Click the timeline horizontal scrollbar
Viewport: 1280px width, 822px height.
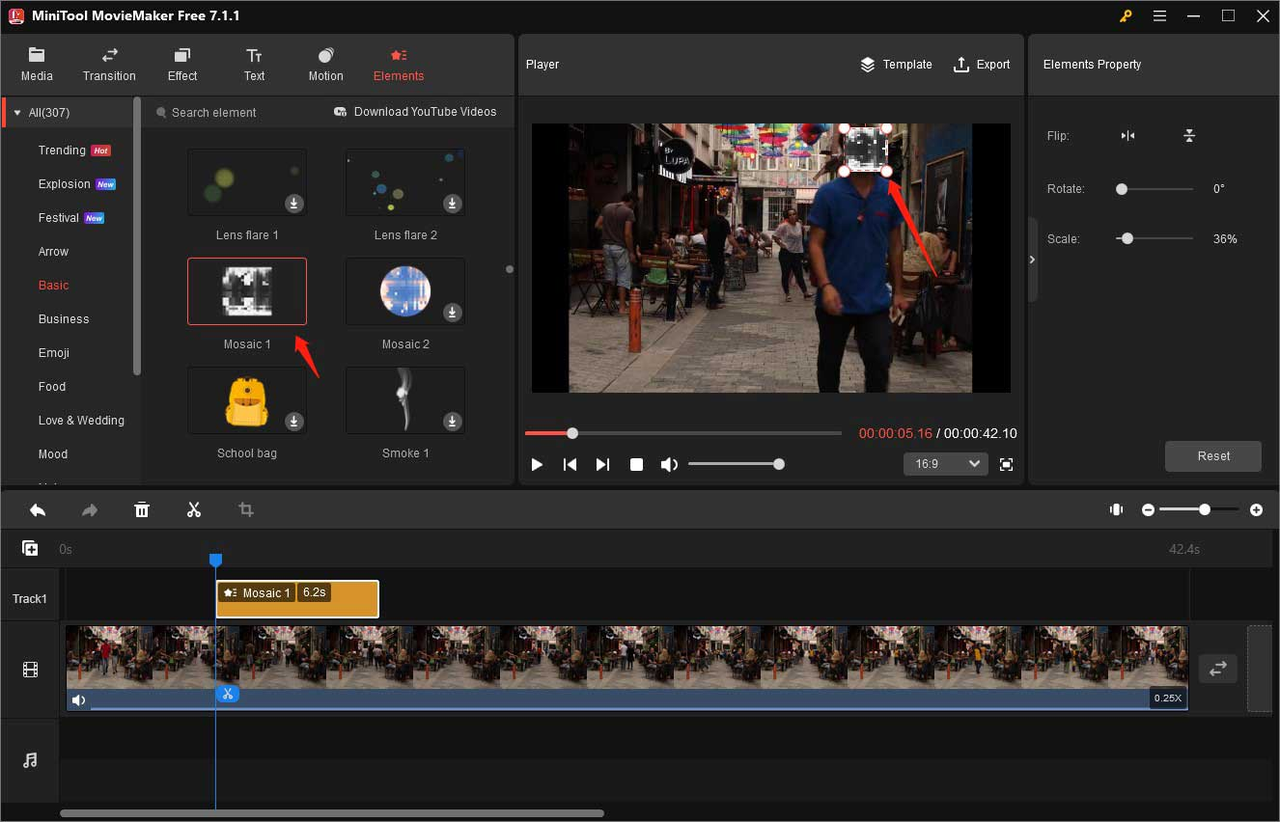332,814
